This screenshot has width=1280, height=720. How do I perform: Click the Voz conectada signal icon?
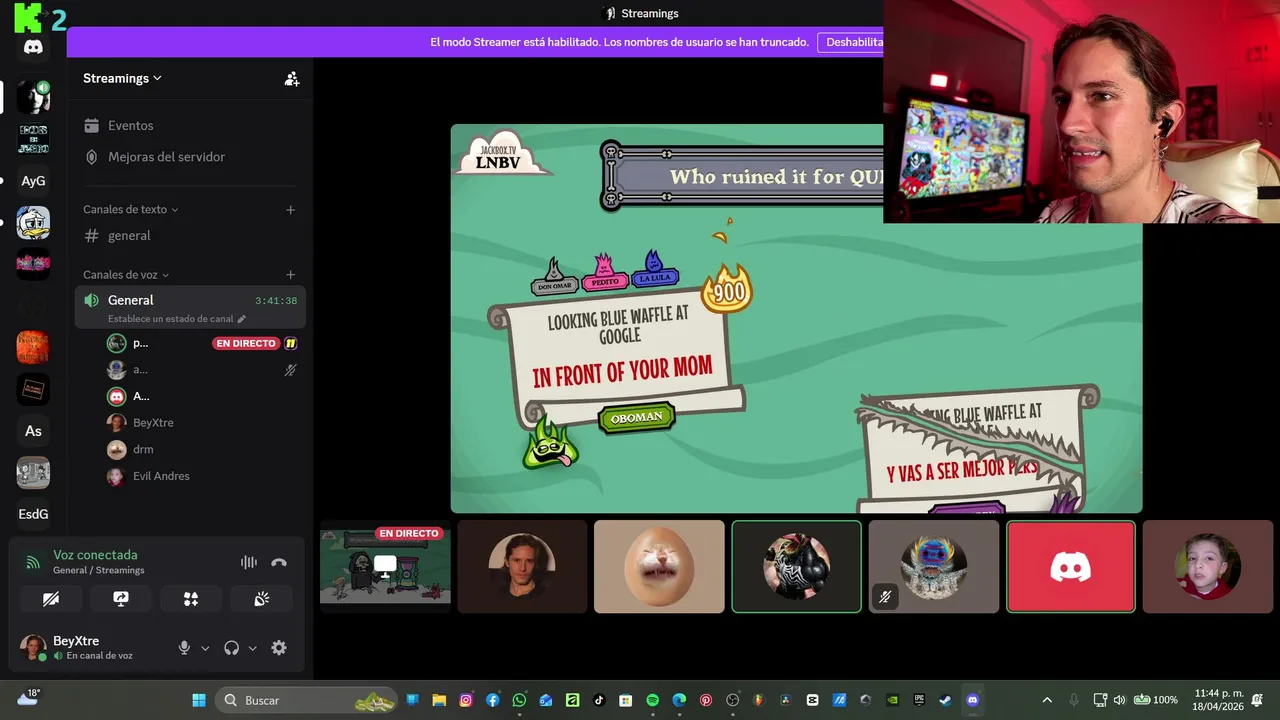tap(32, 562)
